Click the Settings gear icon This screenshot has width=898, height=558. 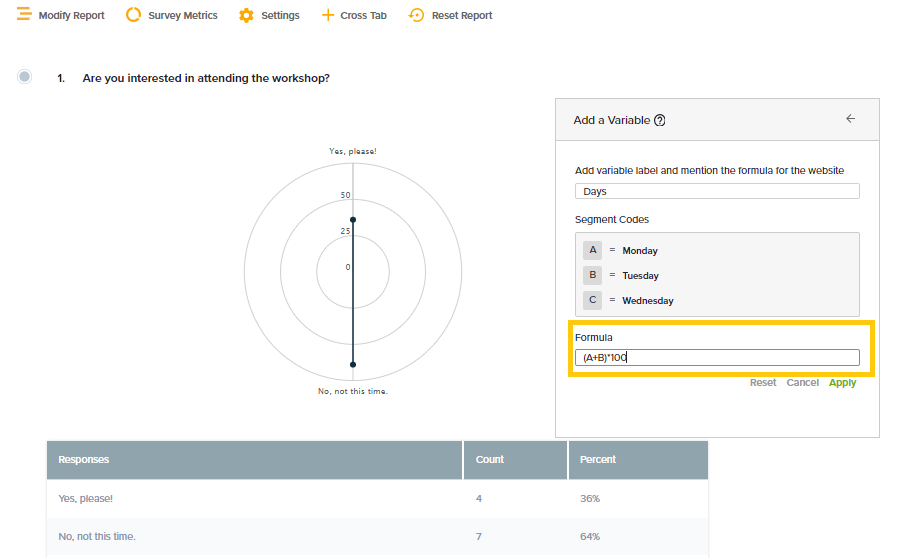(x=246, y=15)
